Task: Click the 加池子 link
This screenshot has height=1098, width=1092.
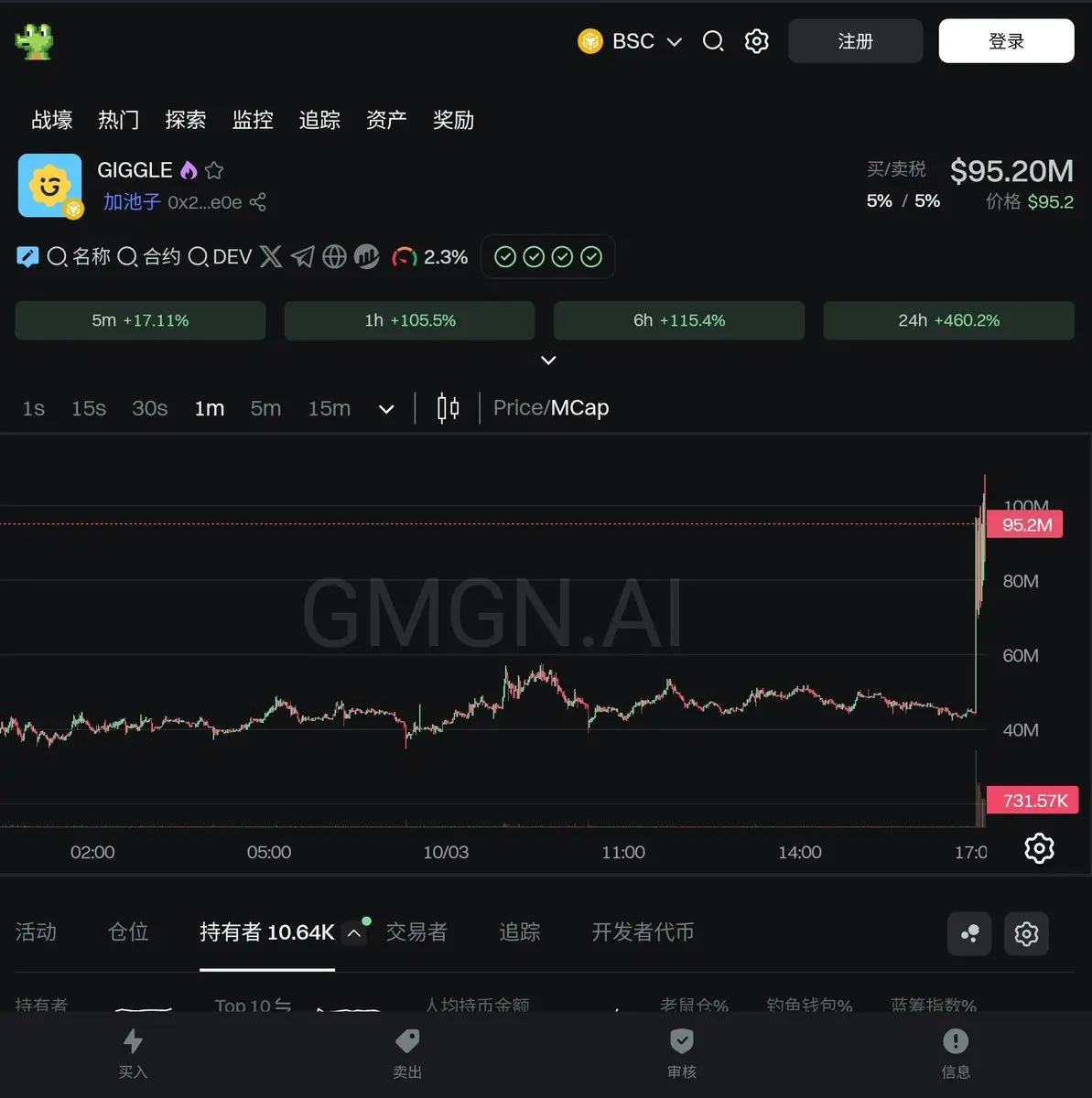Action: pos(132,202)
